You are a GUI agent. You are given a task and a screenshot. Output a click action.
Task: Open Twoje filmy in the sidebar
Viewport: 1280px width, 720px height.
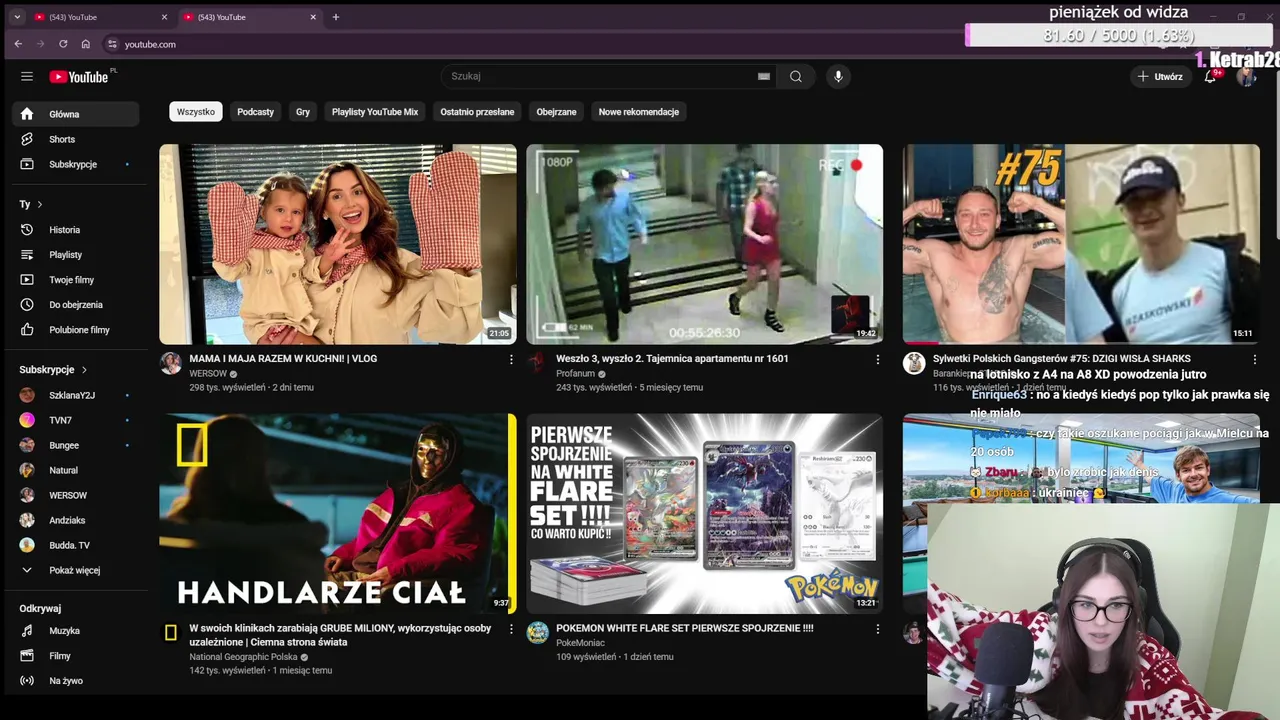pos(75,280)
